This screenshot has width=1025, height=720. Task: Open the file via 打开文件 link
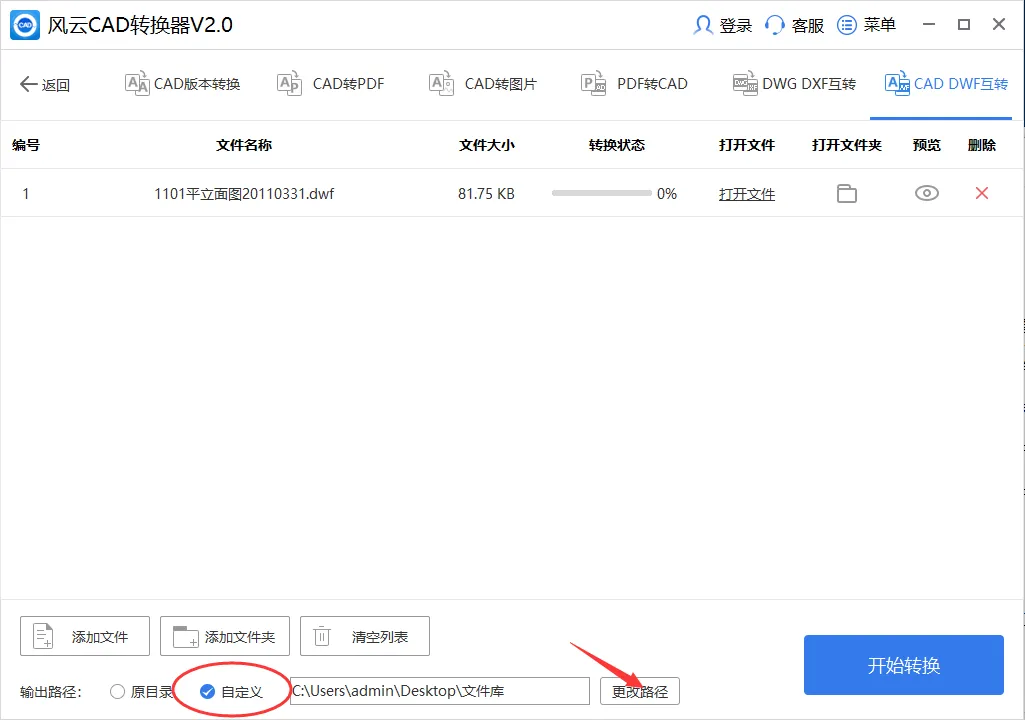tap(746, 193)
